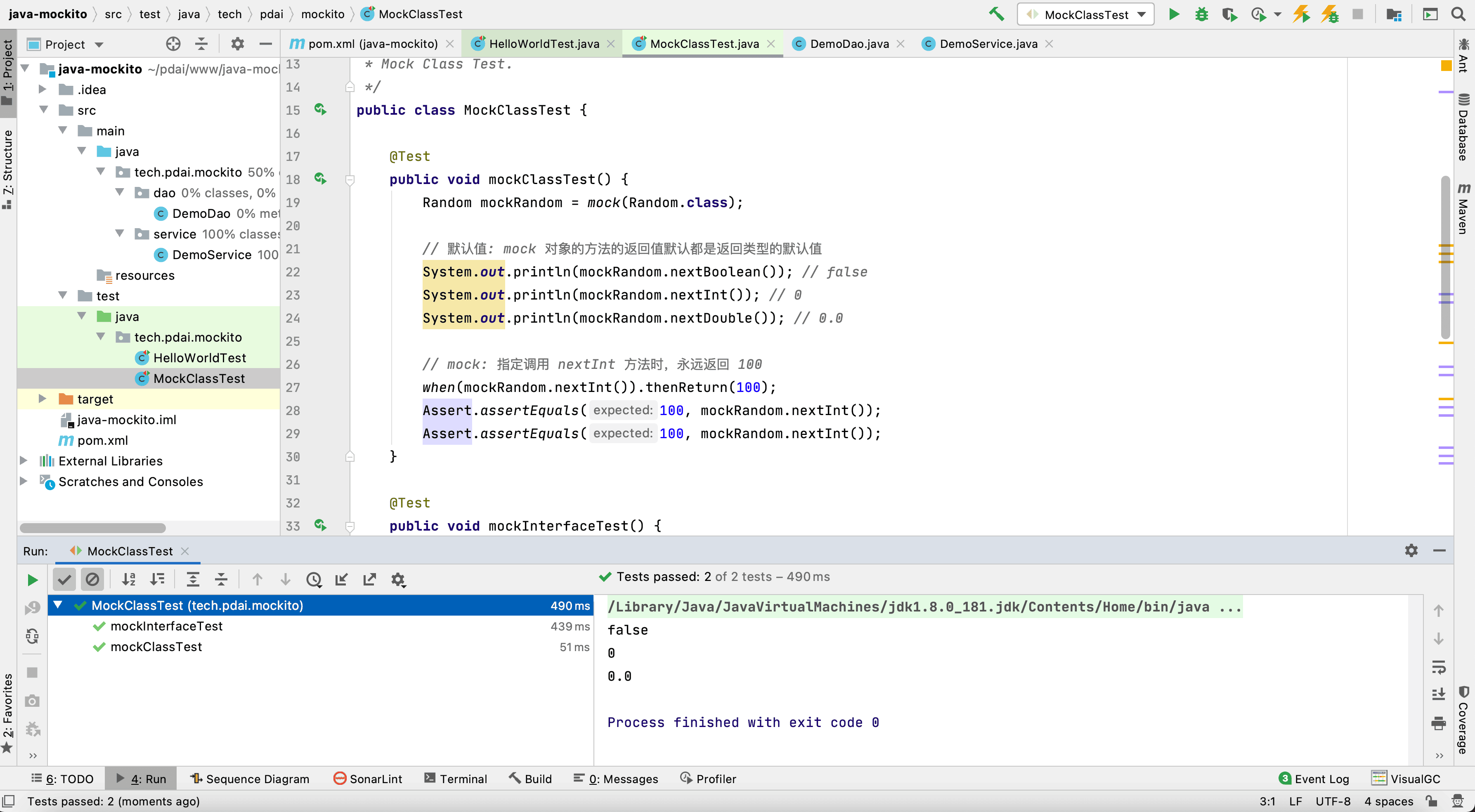Toggle soft-wrap in the console output
Screen dimensions: 1475x812
[x=1438, y=667]
